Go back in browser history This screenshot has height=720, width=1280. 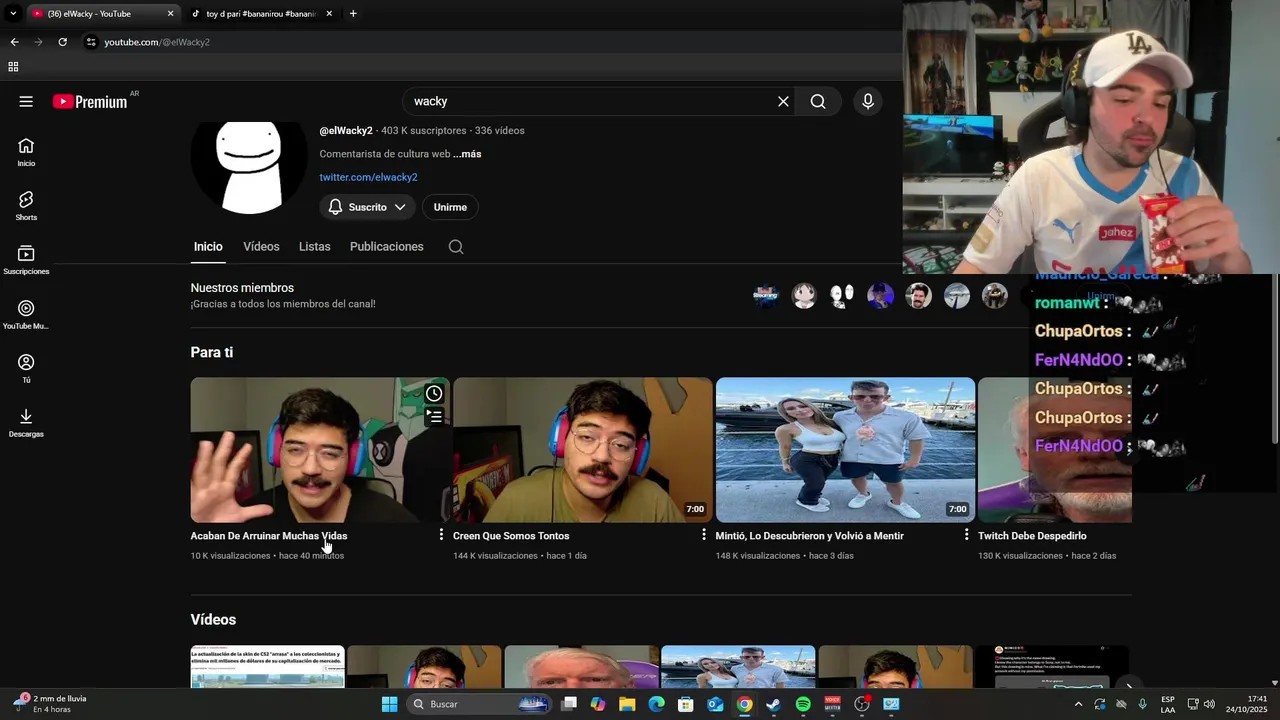coord(14,42)
